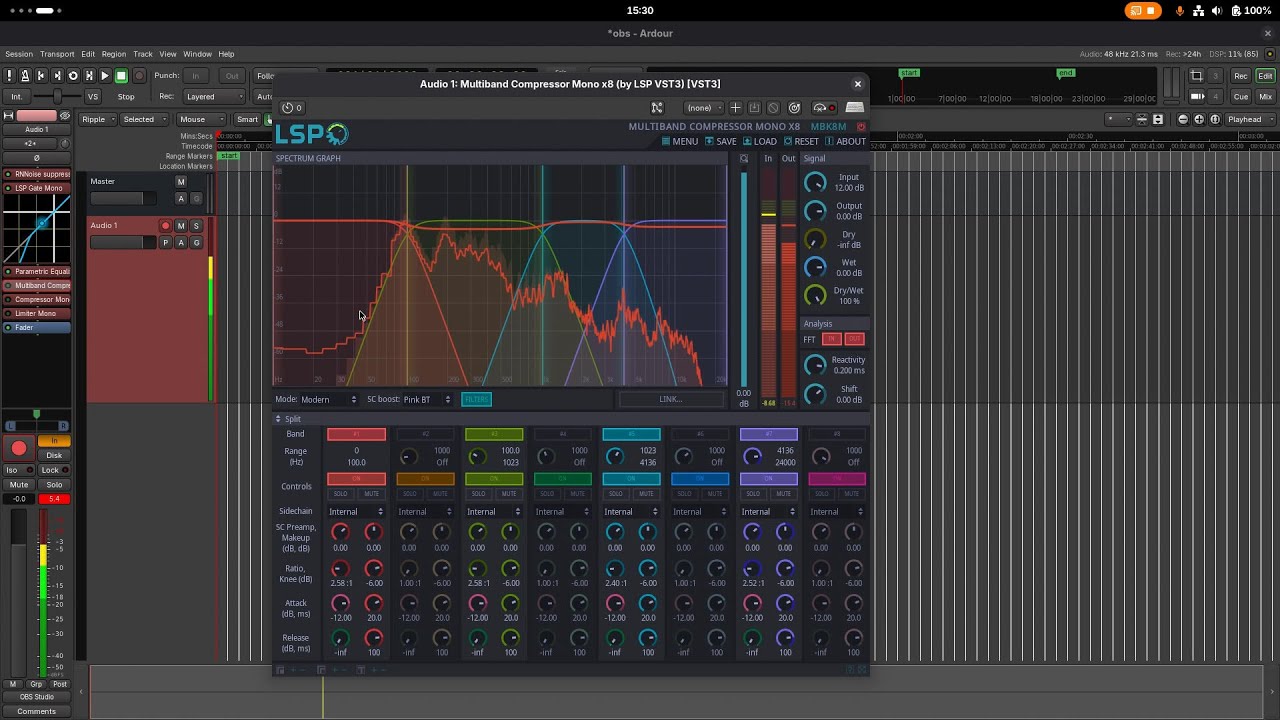Image resolution: width=1280 pixels, height=720 pixels.
Task: Open the Mouse edit point dropdown
Action: (200, 119)
